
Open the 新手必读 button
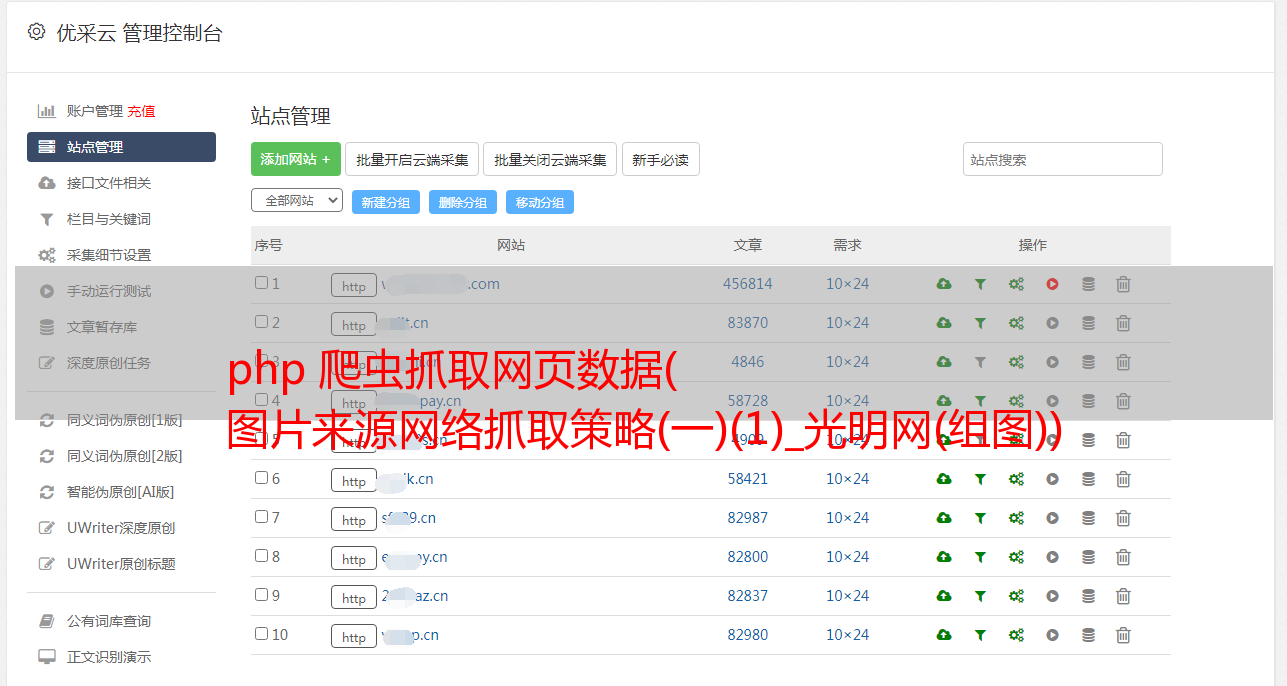pyautogui.click(x=661, y=159)
